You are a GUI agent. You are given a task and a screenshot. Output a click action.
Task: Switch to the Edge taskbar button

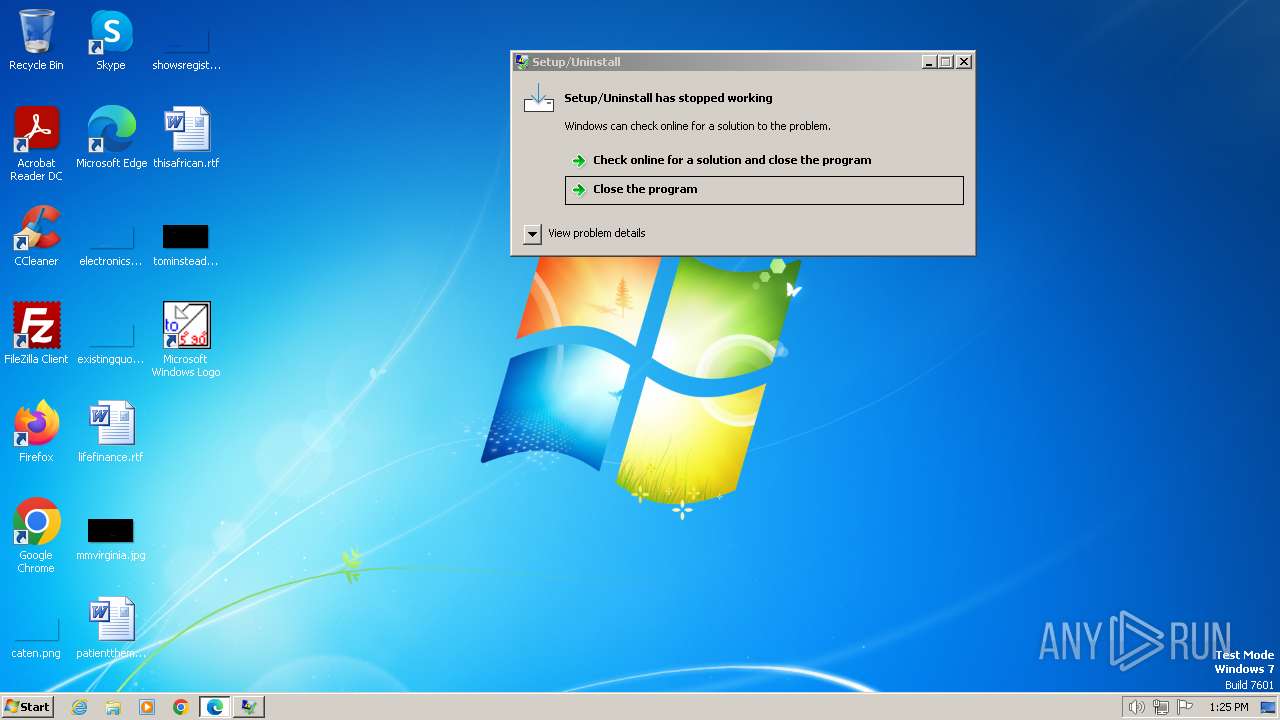coord(215,707)
